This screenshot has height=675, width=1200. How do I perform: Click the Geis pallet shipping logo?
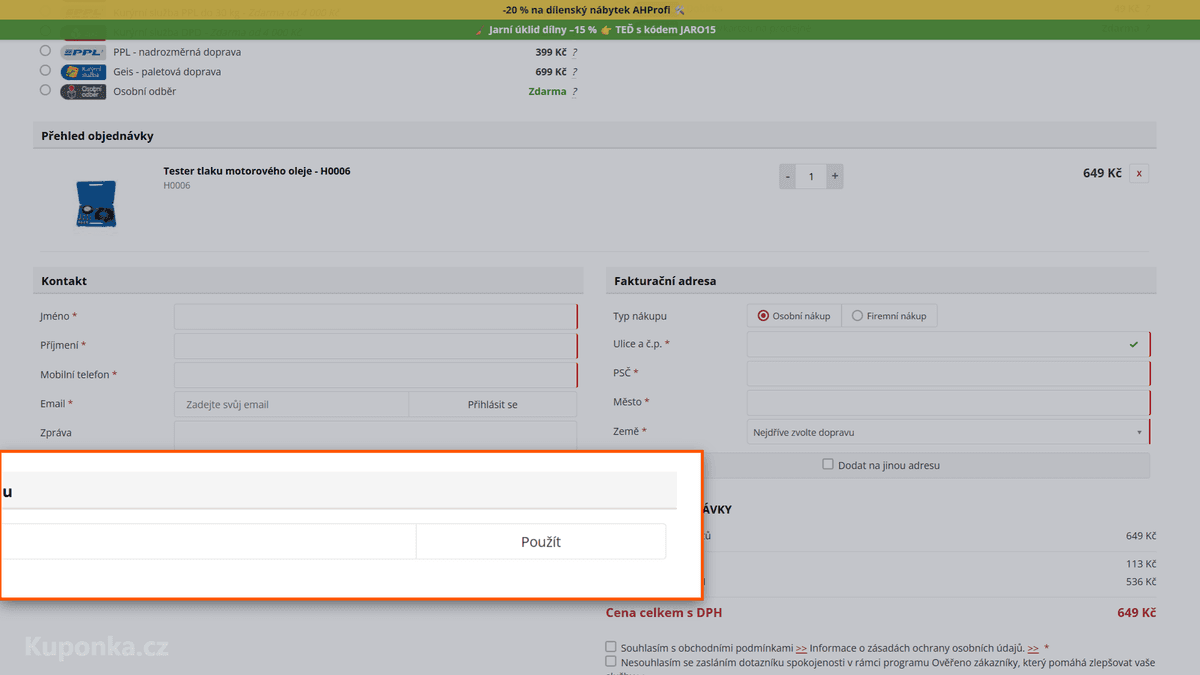(x=83, y=72)
